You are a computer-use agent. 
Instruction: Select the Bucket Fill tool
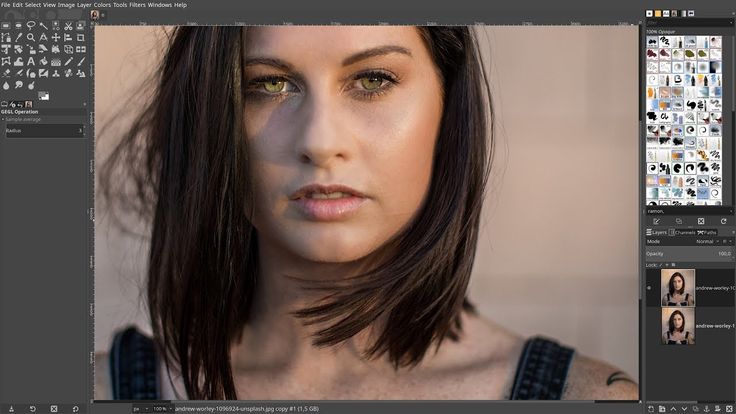(x=43, y=61)
